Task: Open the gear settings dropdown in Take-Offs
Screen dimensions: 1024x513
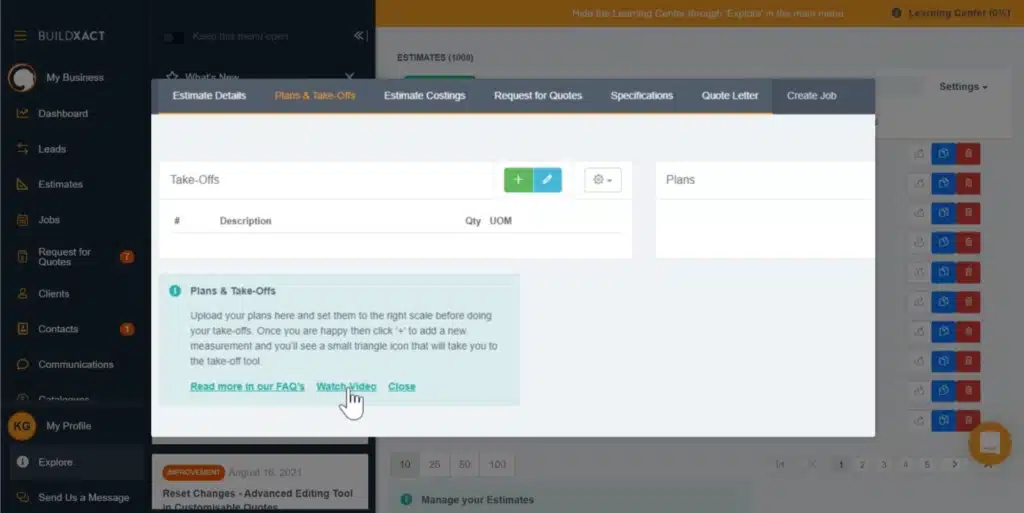Action: (x=602, y=180)
